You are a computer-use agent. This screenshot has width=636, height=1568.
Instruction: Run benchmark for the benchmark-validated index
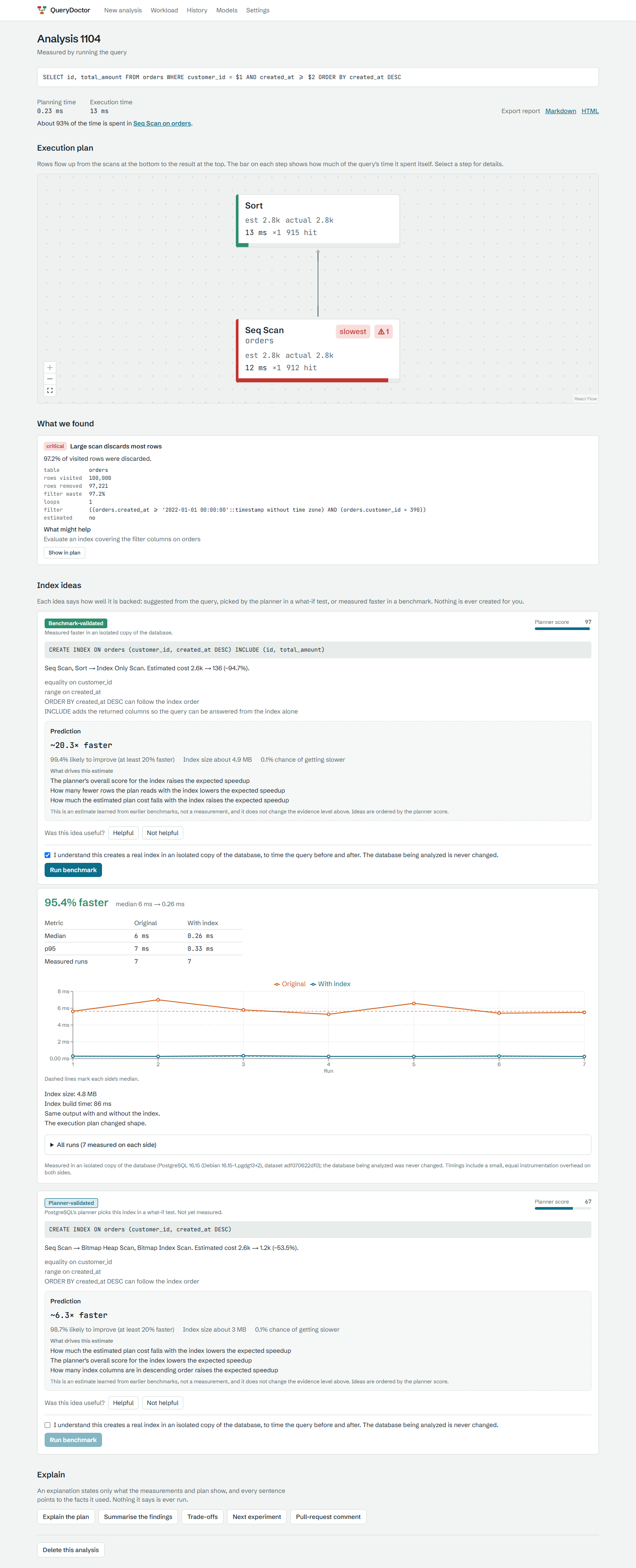73,870
